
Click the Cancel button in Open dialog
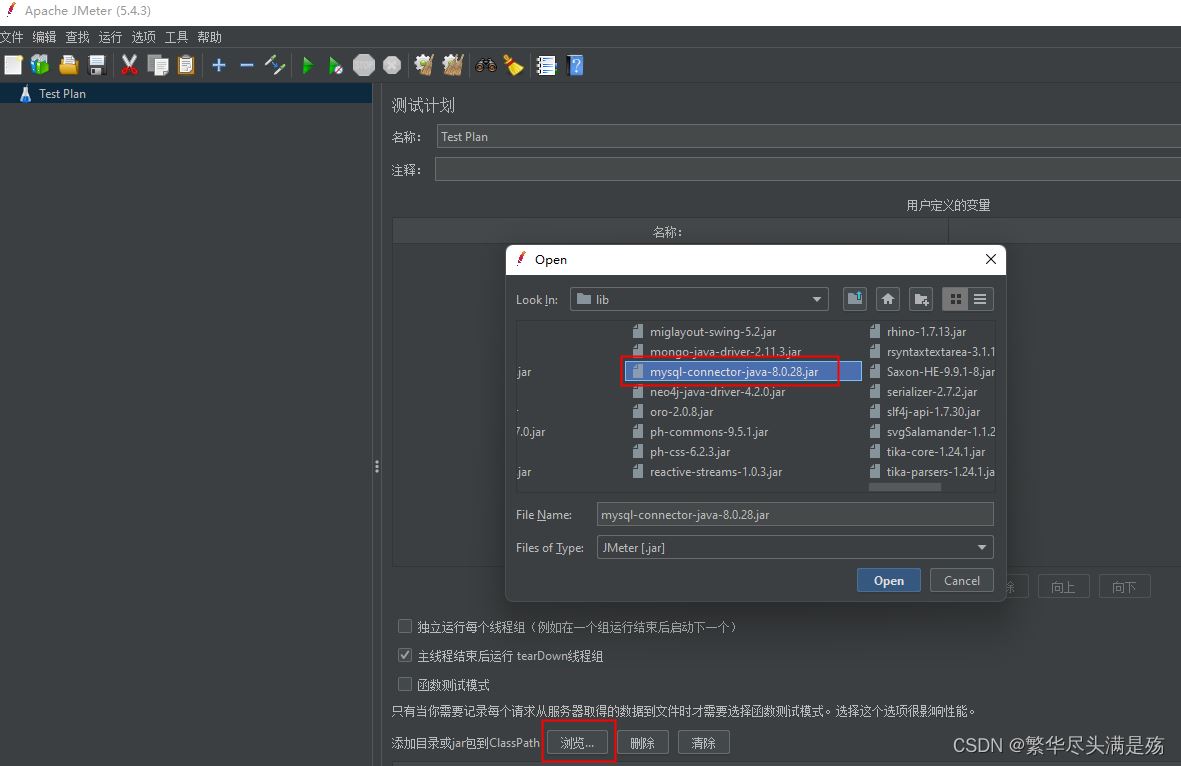point(961,580)
